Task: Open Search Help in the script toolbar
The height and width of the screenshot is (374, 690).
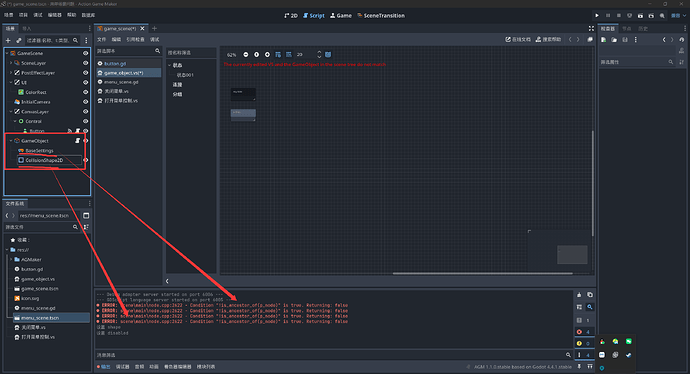Action: pos(548,40)
